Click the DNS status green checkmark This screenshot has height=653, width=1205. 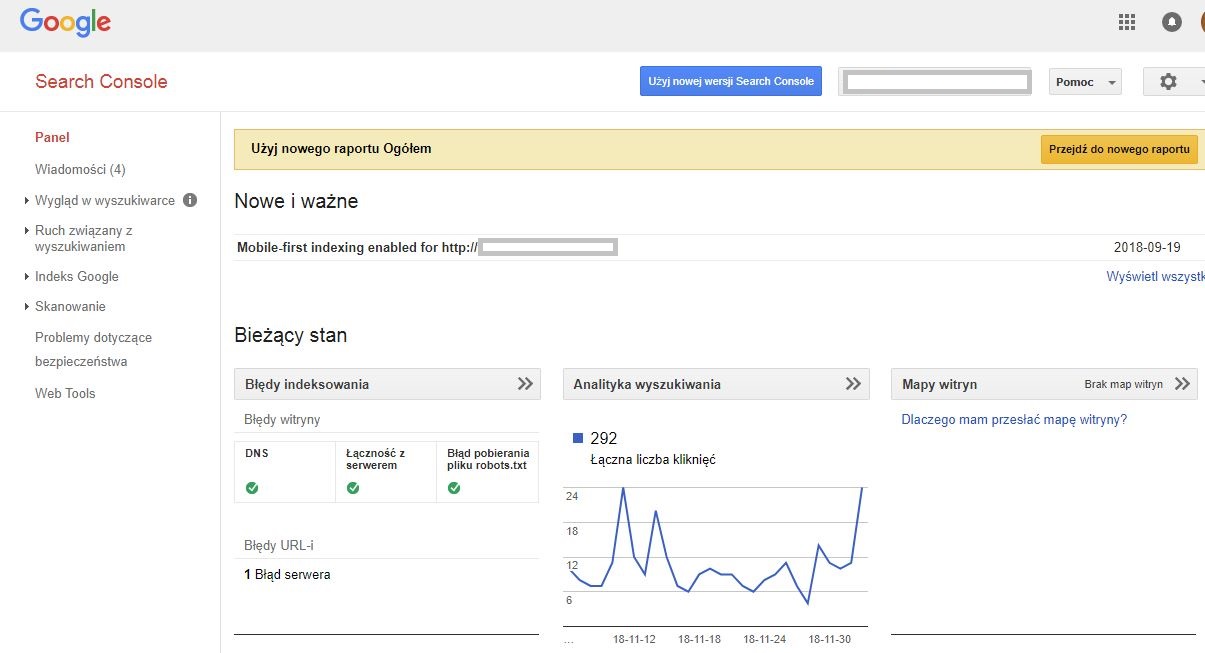[252, 488]
